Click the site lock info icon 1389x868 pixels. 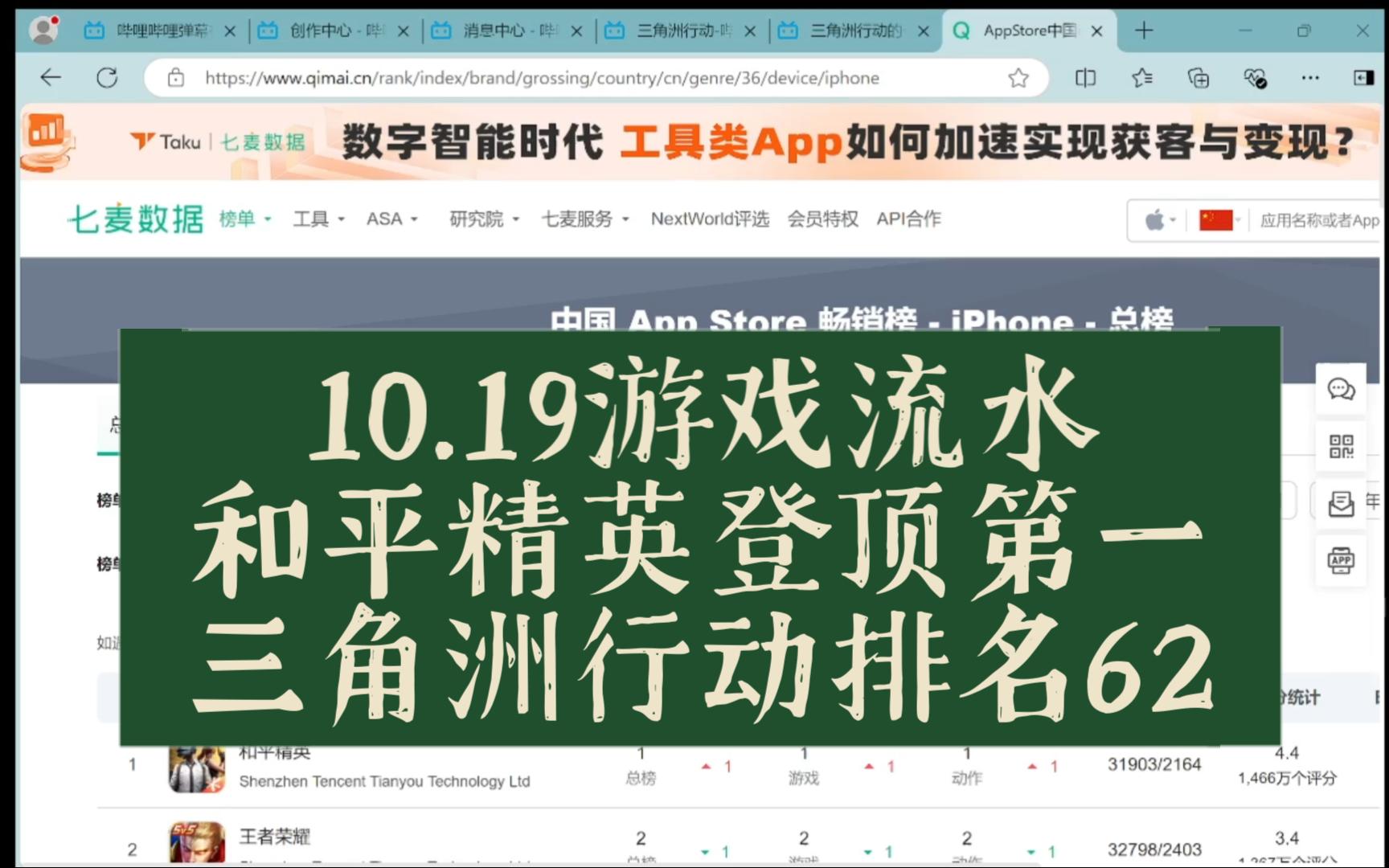(175, 78)
